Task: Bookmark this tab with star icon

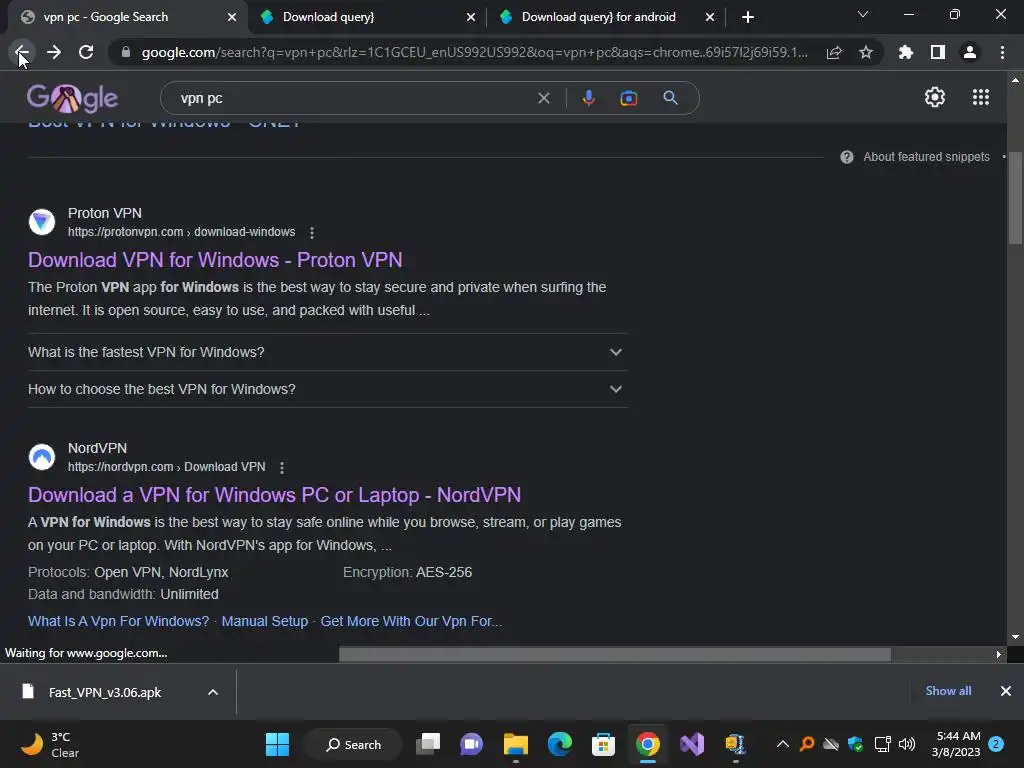Action: click(866, 52)
